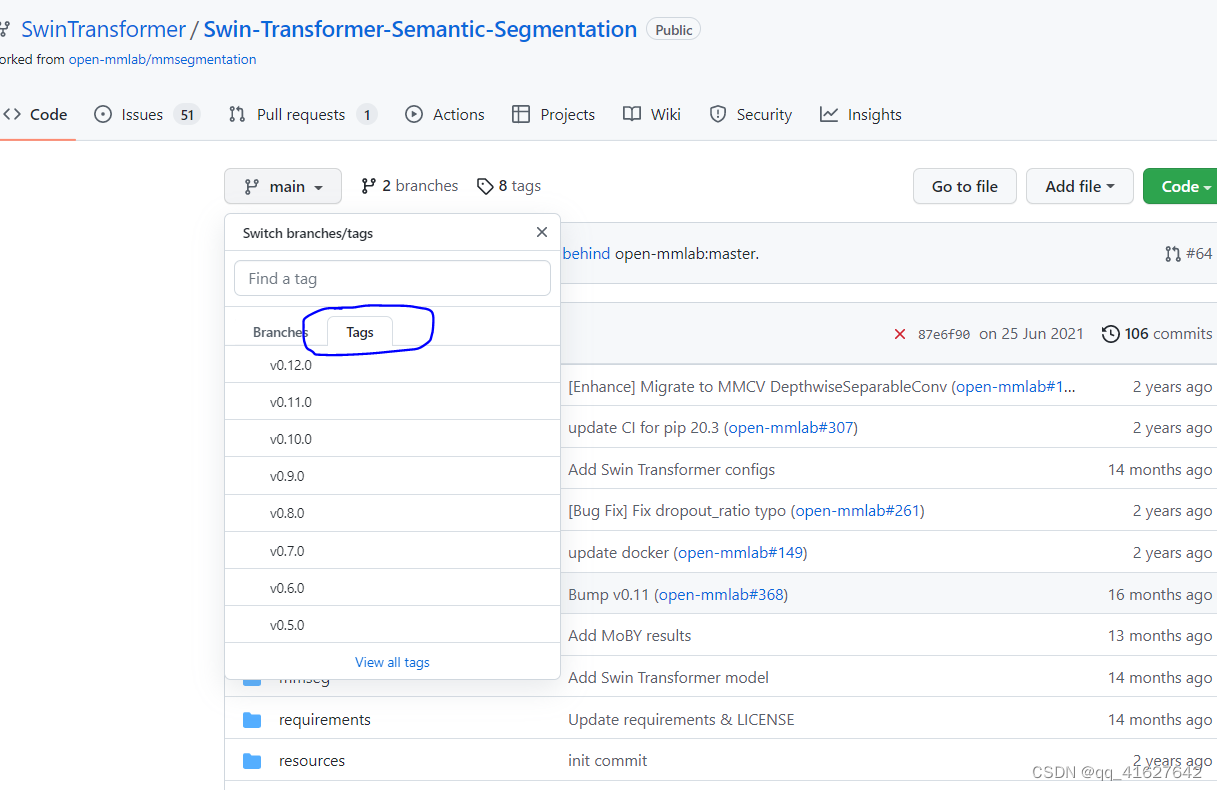Image resolution: width=1217 pixels, height=790 pixels.
Task: Click the Security shield icon
Action: [x=718, y=114]
